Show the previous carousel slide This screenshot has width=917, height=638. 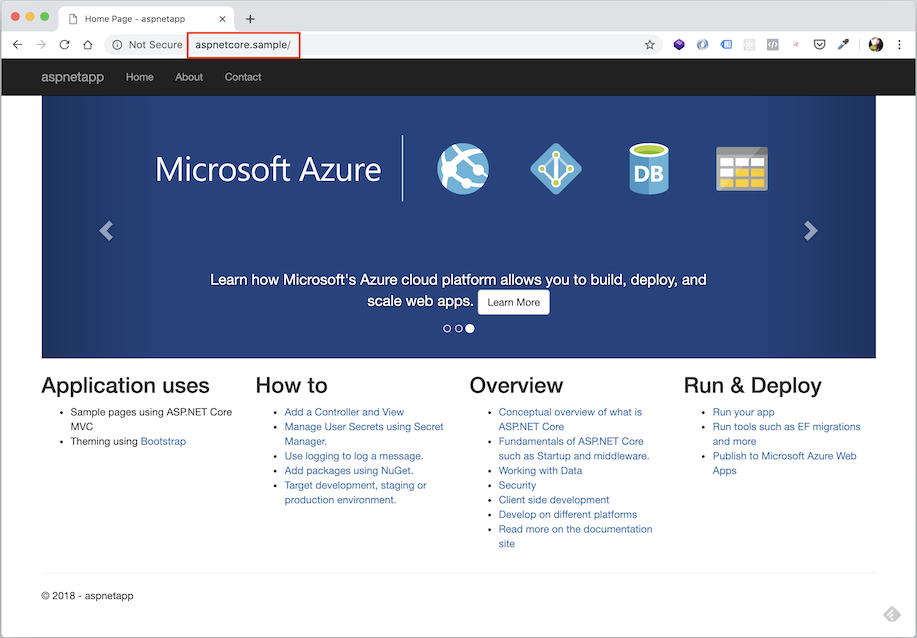(x=106, y=231)
